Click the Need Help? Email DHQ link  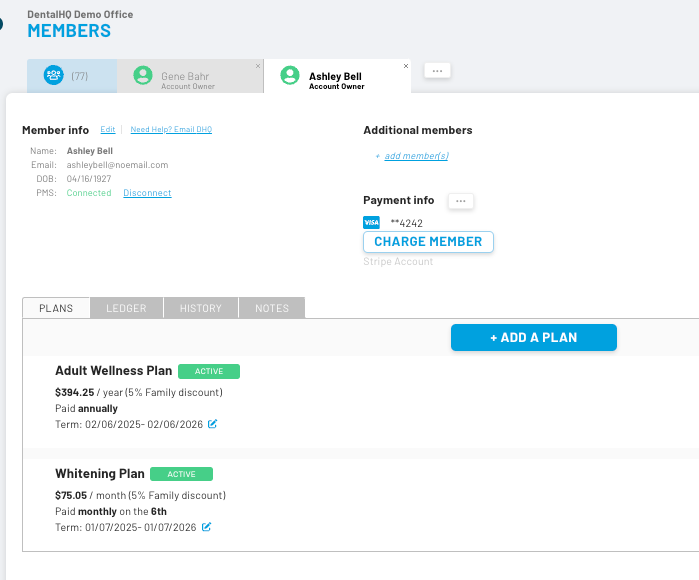pyautogui.click(x=171, y=130)
